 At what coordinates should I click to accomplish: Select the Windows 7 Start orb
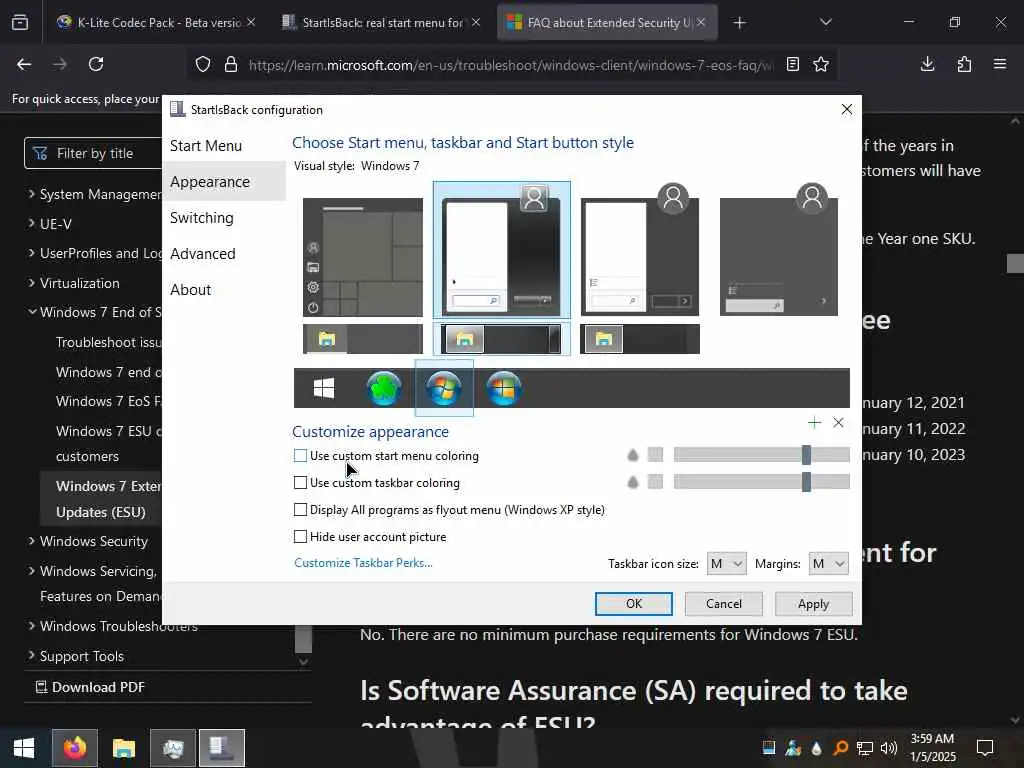point(444,388)
